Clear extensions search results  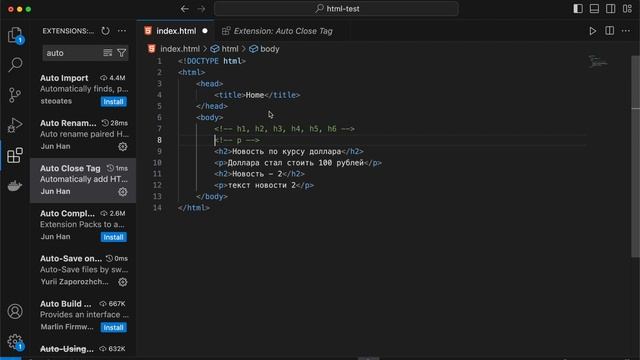[108, 53]
